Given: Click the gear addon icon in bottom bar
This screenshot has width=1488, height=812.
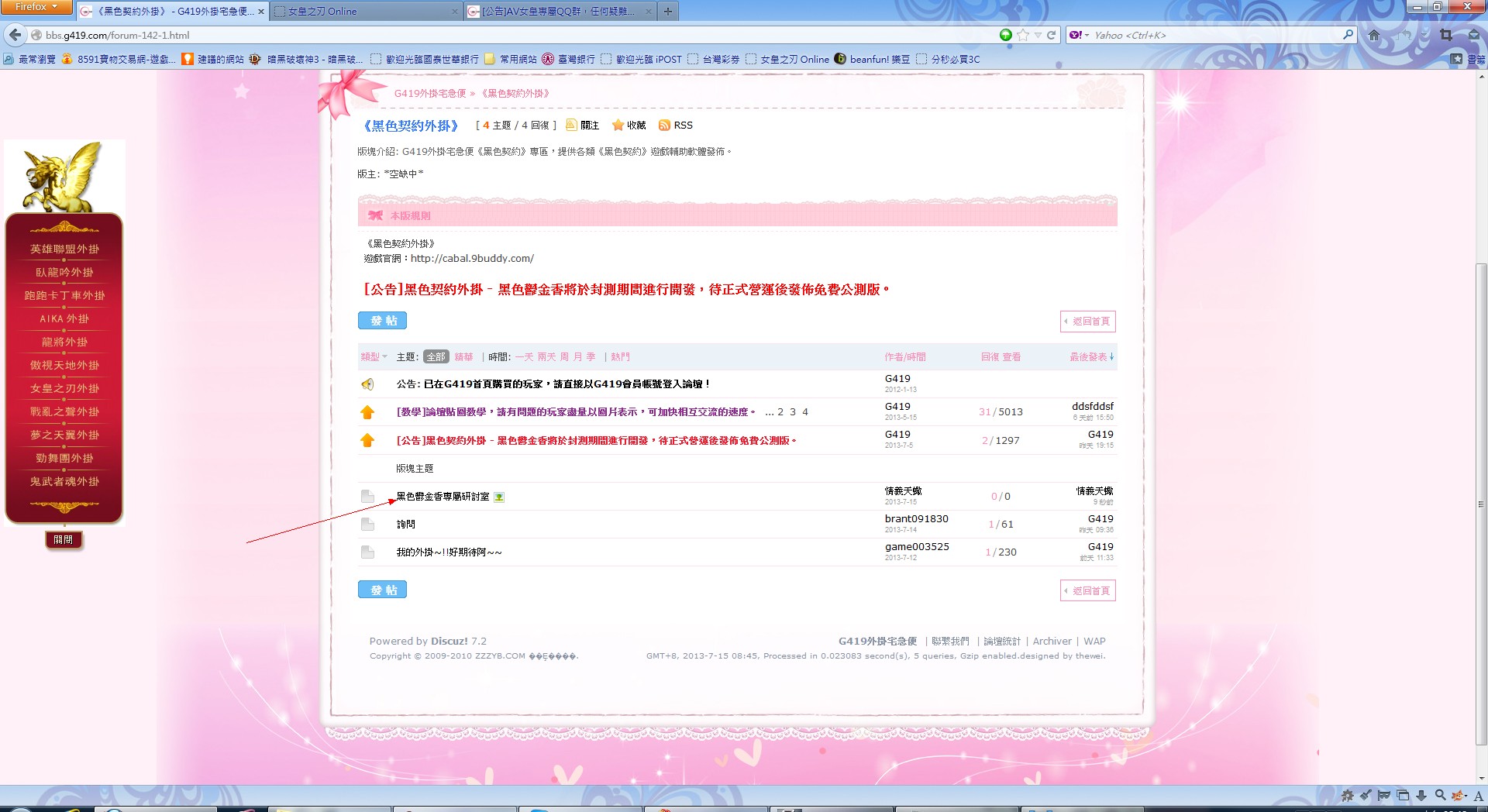Looking at the screenshot, I should point(1348,796).
